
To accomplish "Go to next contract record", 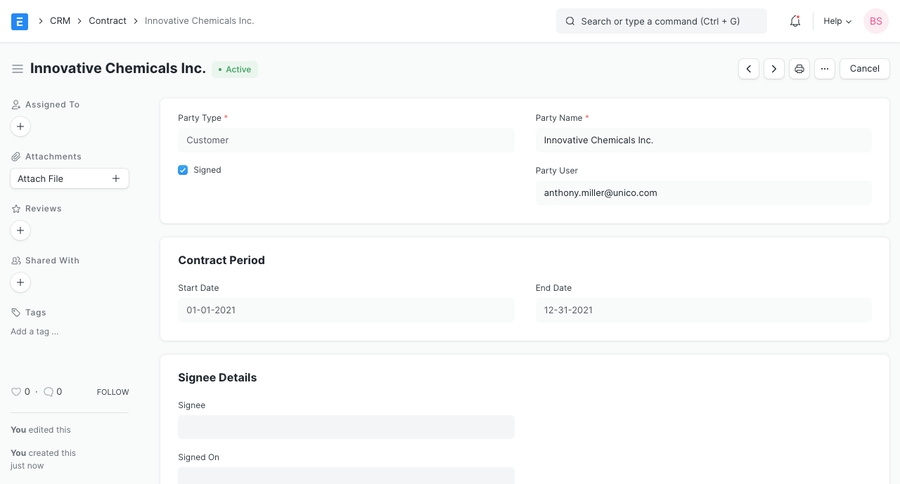I will coord(774,69).
